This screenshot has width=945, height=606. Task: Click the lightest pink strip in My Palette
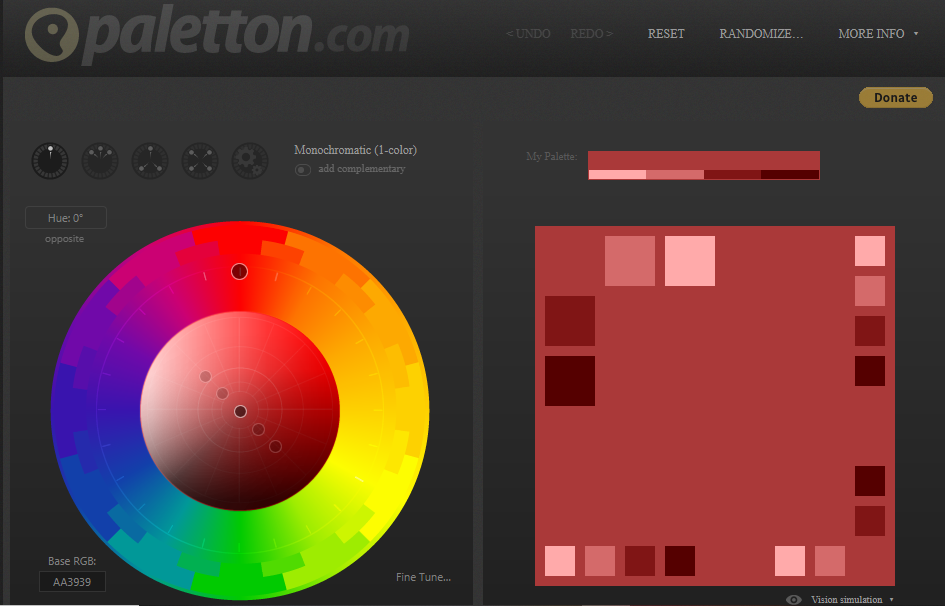point(616,175)
